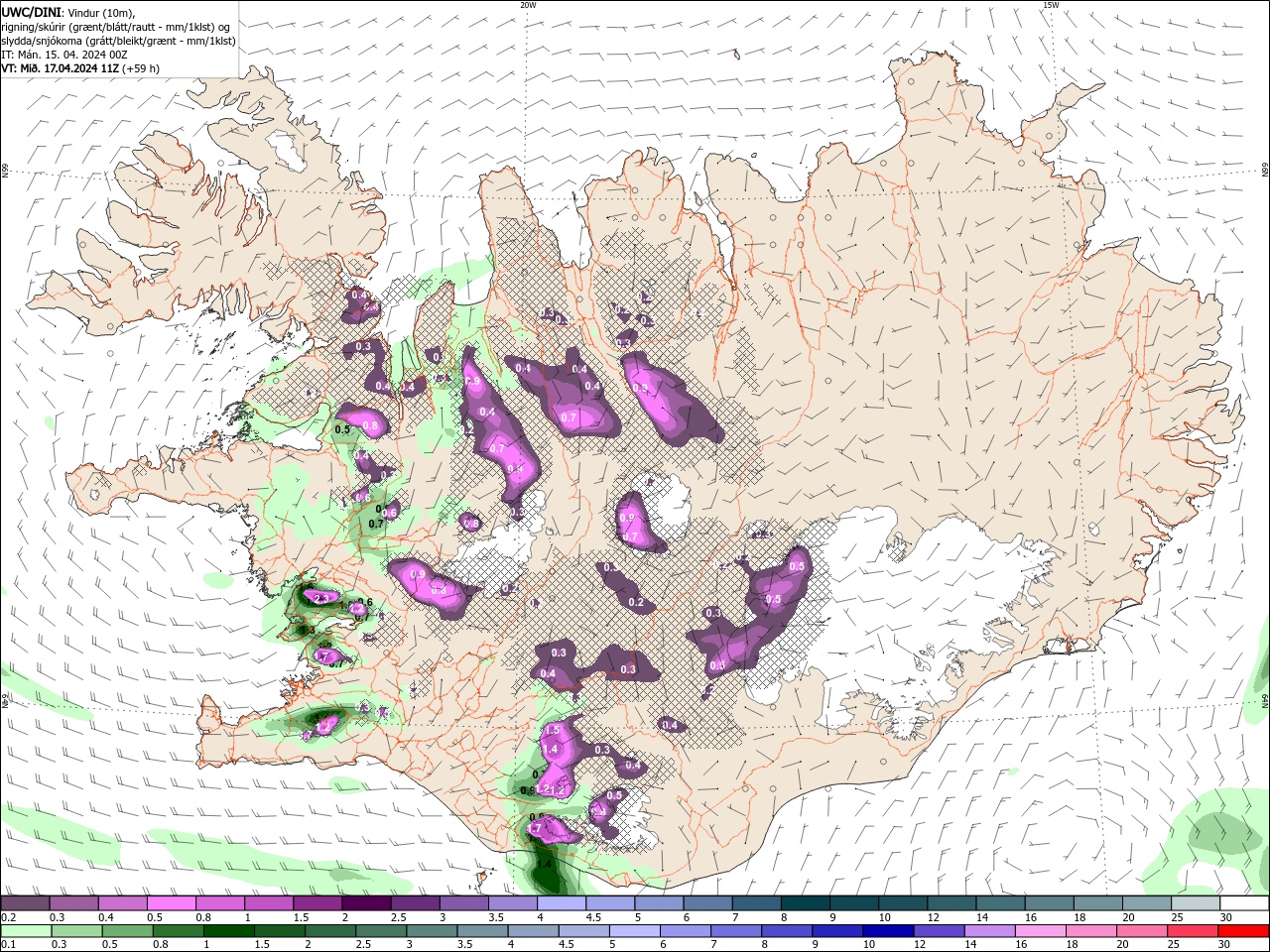Image resolution: width=1270 pixels, height=952 pixels.
Task: Click the 'VT: Mið. 17.04.2024 11Z' valid time
Action: (x=60, y=68)
